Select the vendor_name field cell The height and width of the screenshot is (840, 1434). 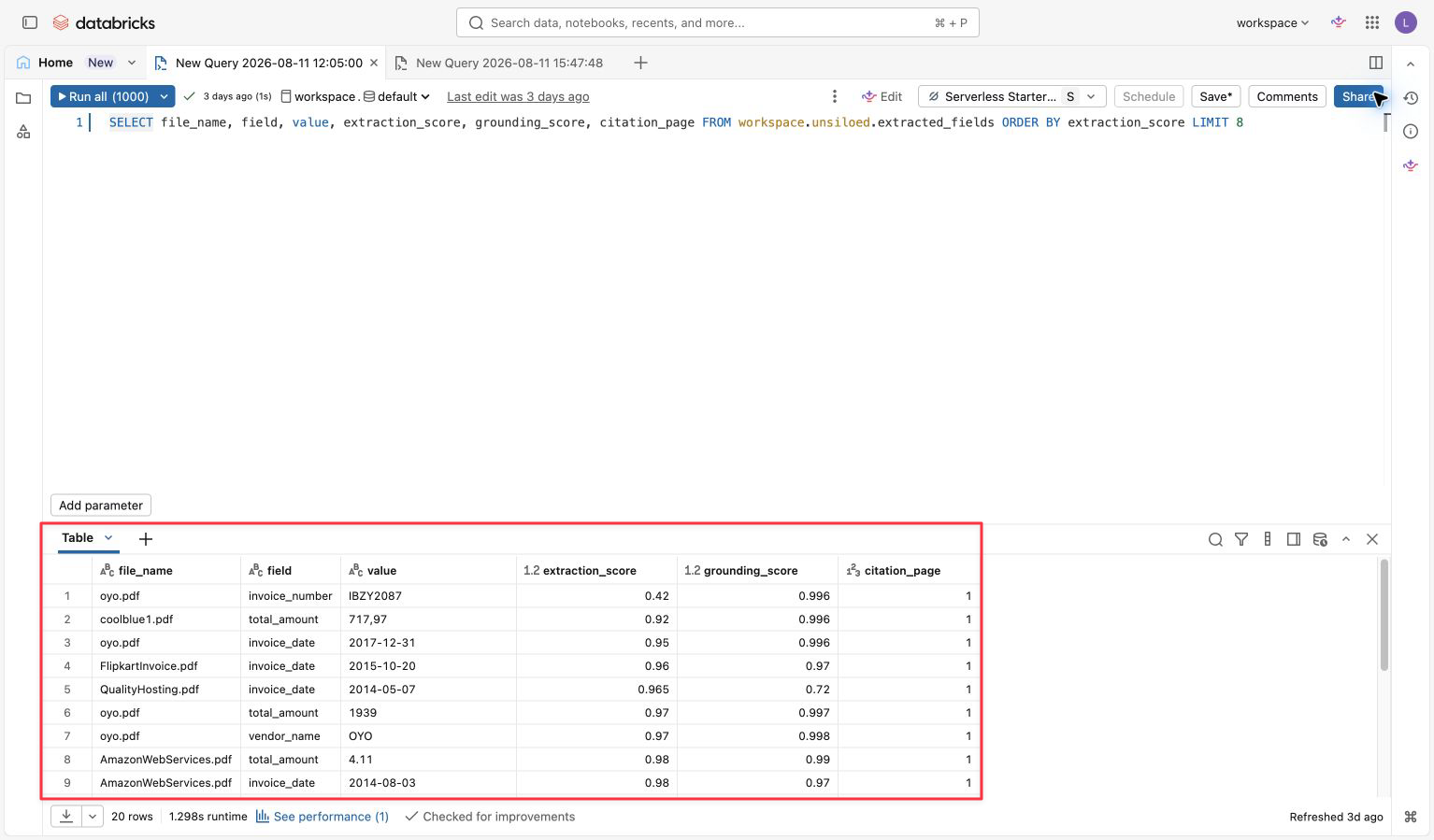[291, 735]
